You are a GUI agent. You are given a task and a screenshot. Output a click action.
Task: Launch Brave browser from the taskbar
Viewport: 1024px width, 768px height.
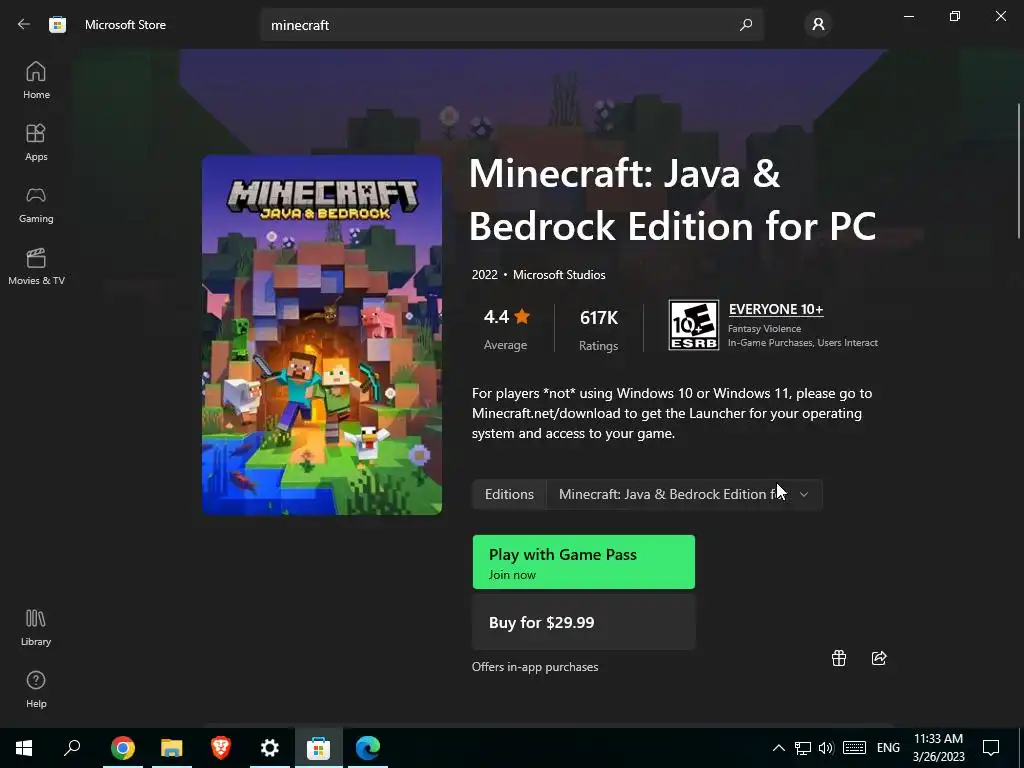[x=221, y=748]
